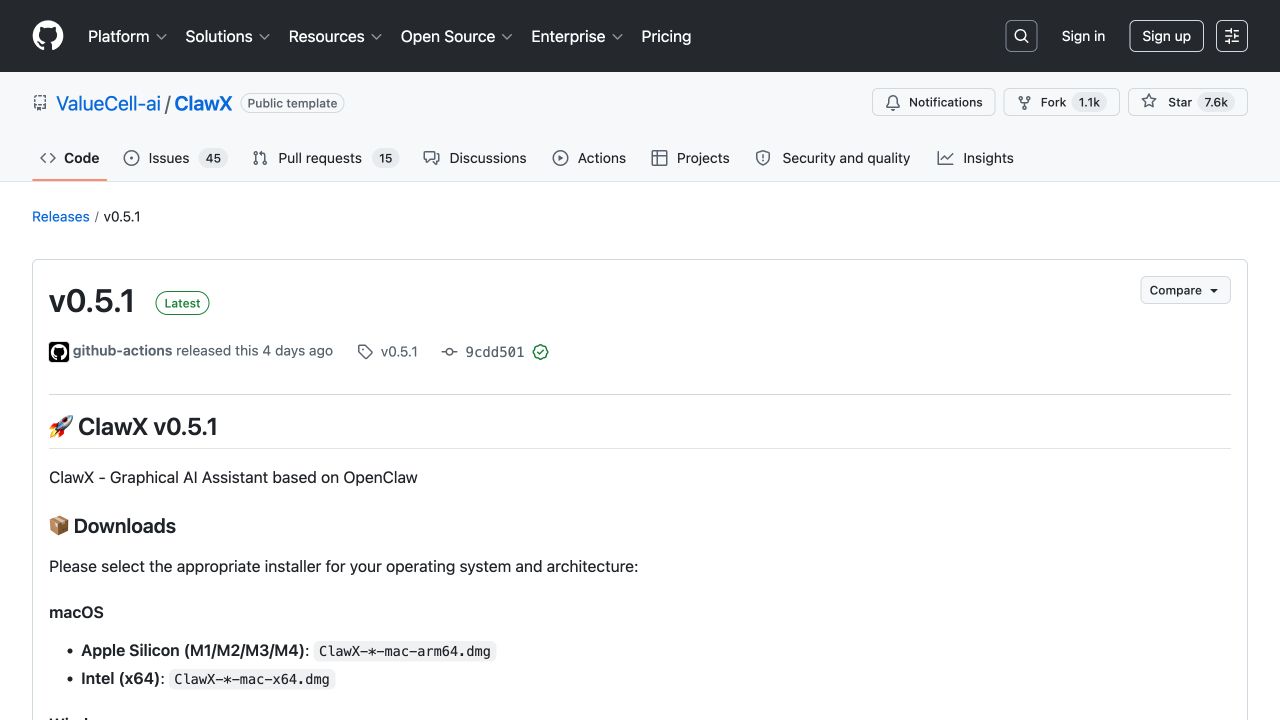This screenshot has height=720, width=1280.
Task: Click the Discussions speech bubble icon
Action: 431,158
